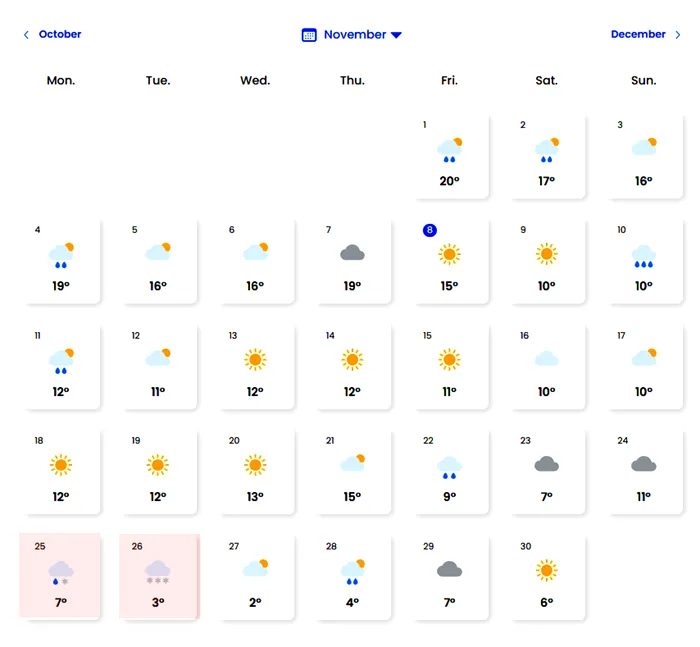Viewport: 700px width, 647px height.
Task: Click the white cloud icon on November 16
Action: pyautogui.click(x=546, y=359)
